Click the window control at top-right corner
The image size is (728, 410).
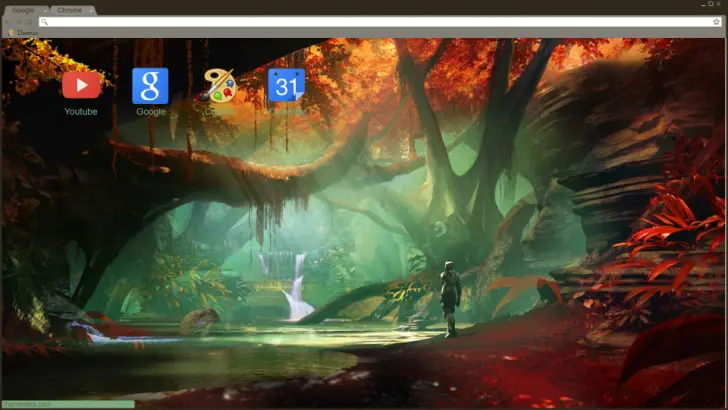coord(719,5)
